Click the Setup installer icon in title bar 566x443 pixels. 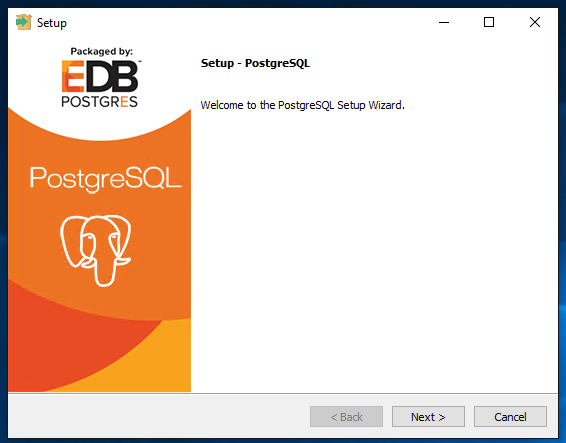click(24, 22)
